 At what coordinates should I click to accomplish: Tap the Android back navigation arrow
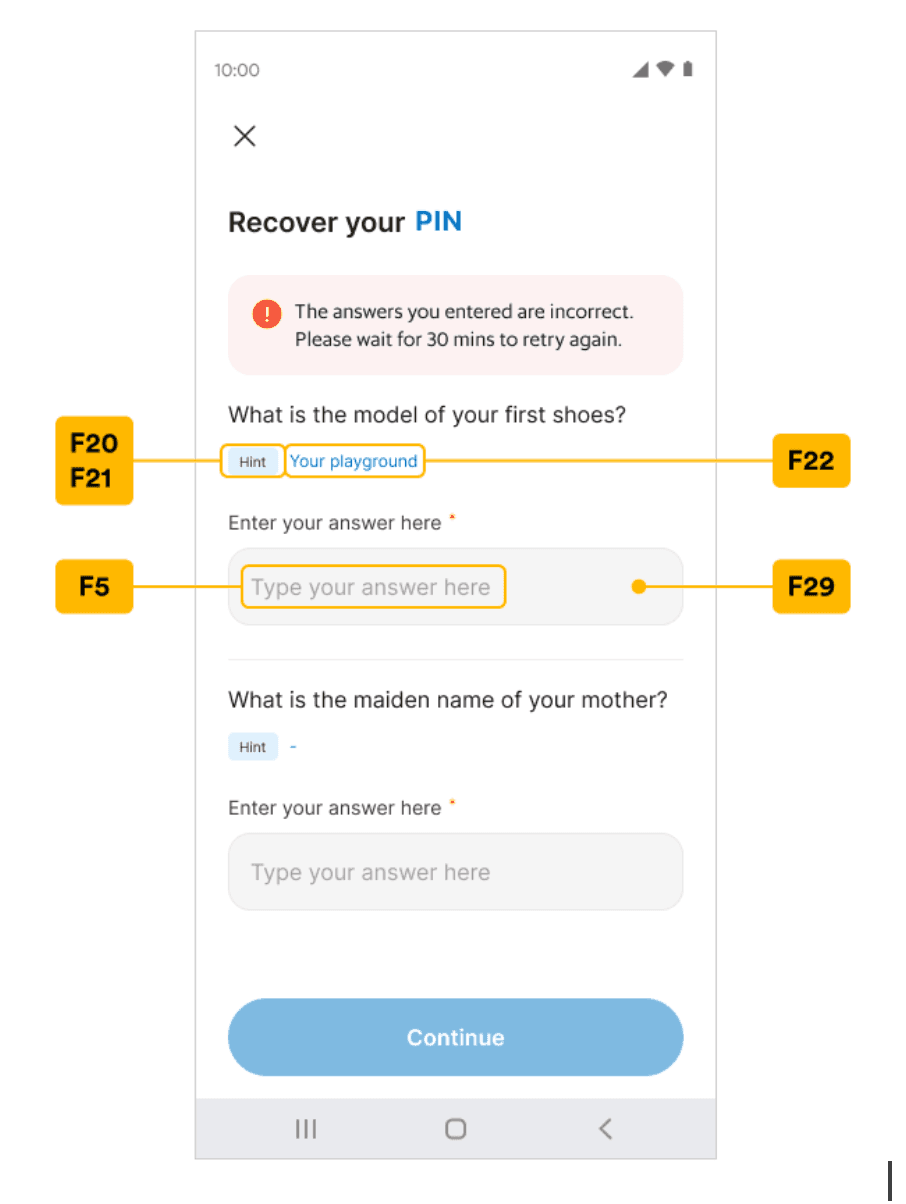tap(605, 1130)
